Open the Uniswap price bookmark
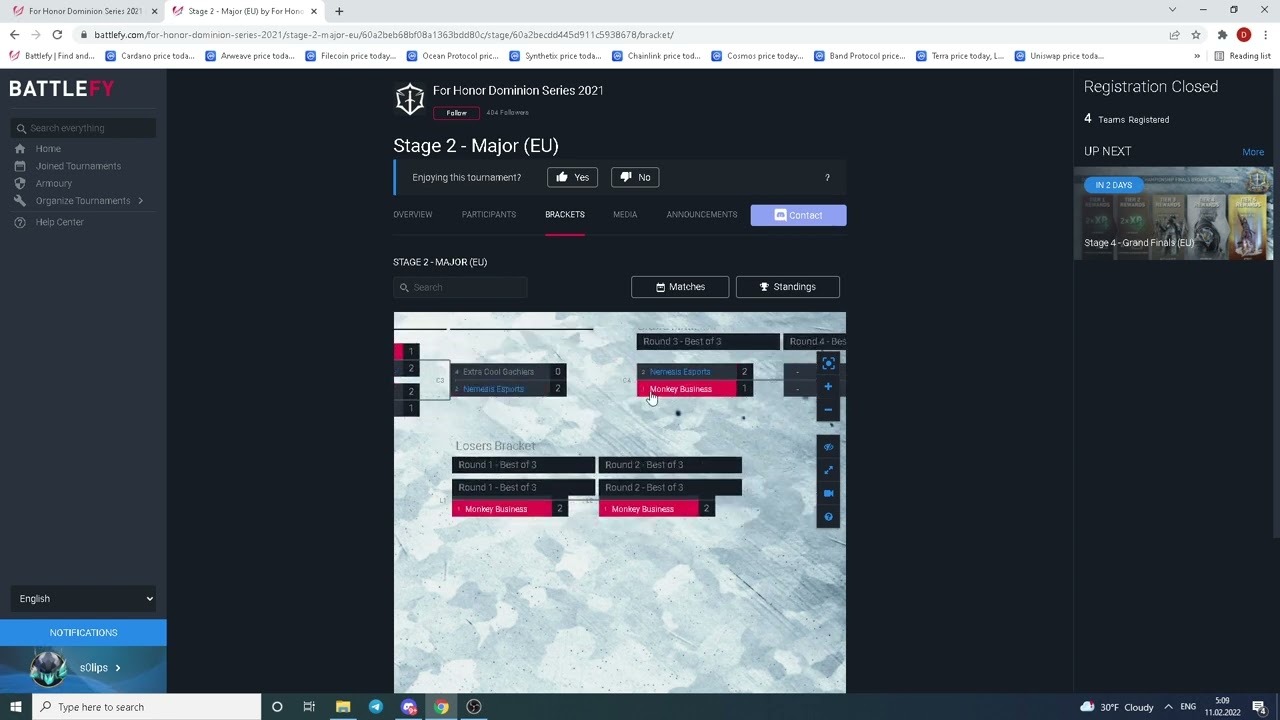 pyautogui.click(x=1060, y=56)
